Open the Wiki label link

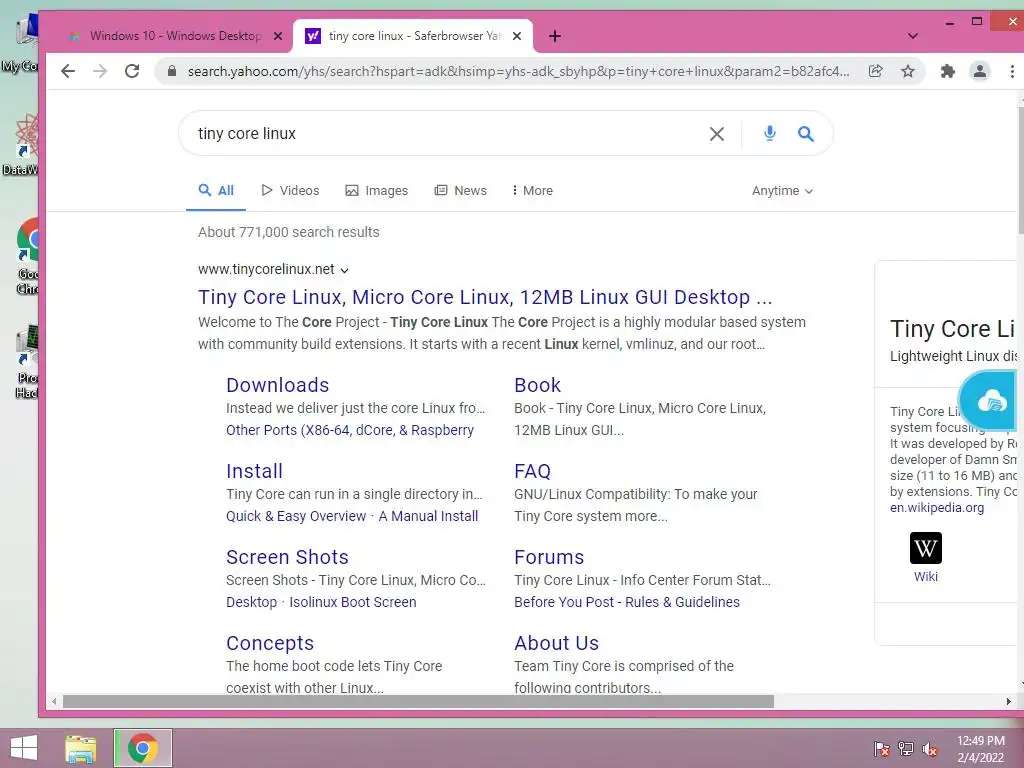coord(925,577)
